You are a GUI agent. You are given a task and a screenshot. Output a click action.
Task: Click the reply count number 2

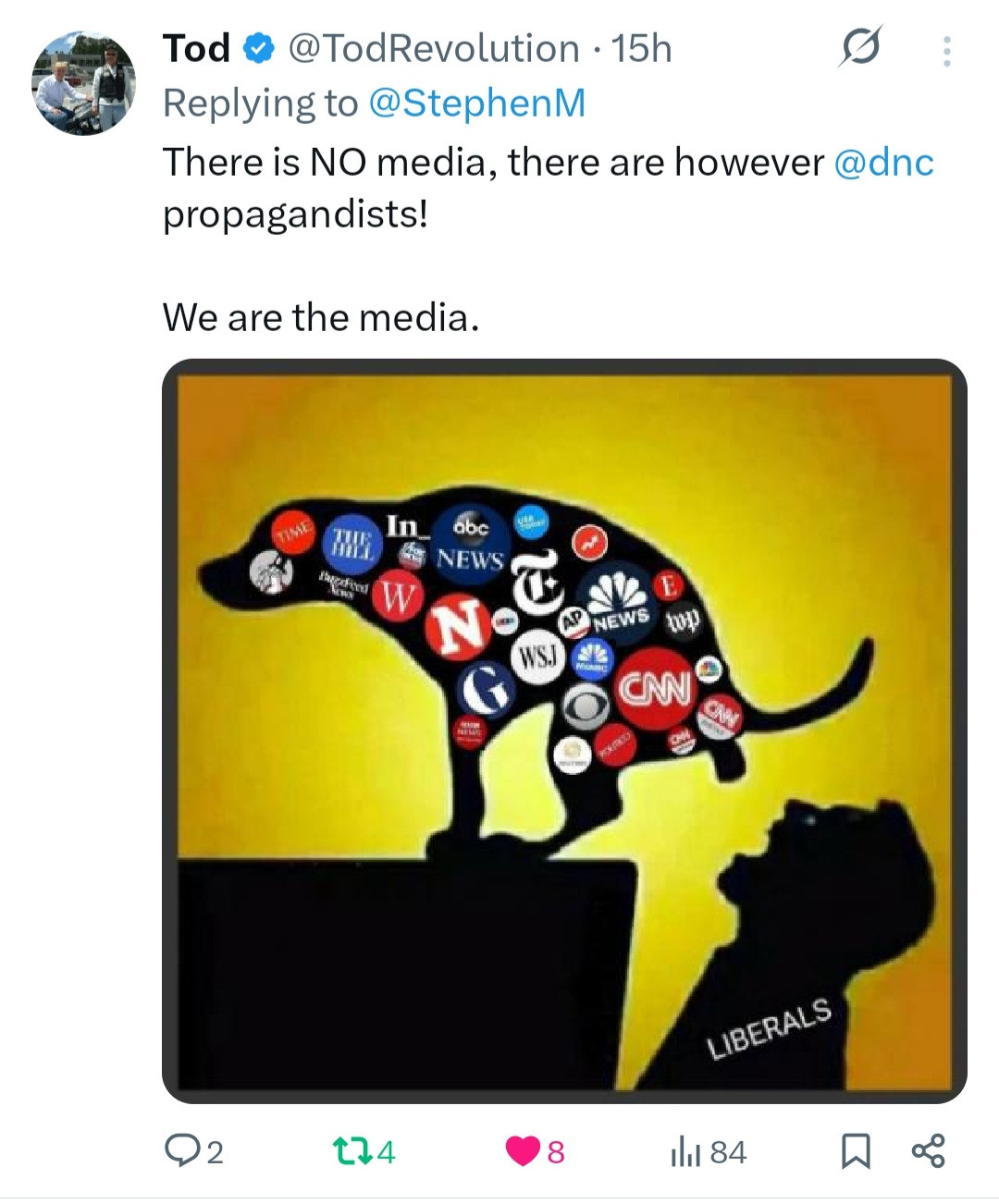click(x=215, y=1152)
